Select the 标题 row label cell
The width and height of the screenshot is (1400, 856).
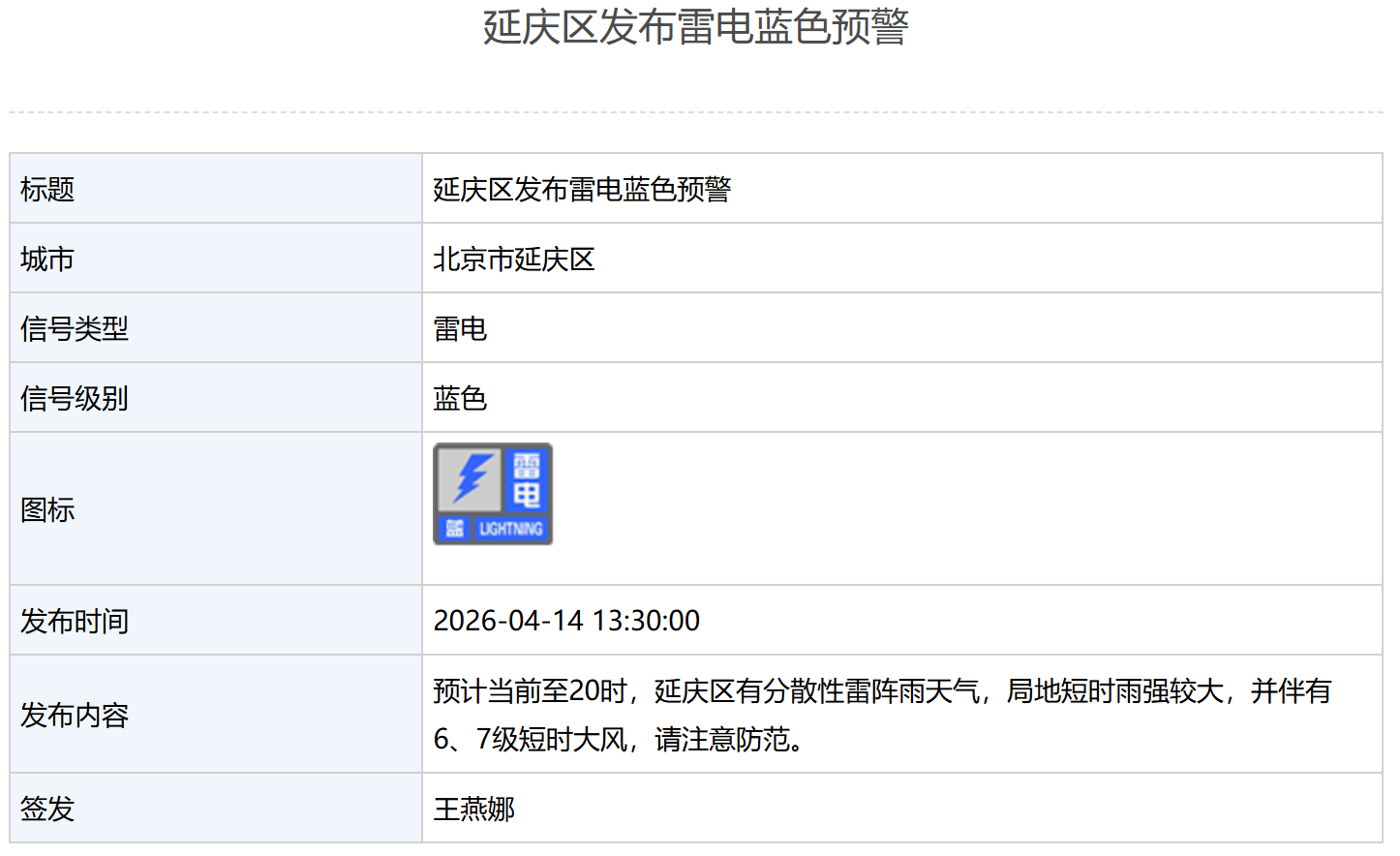(x=47, y=189)
